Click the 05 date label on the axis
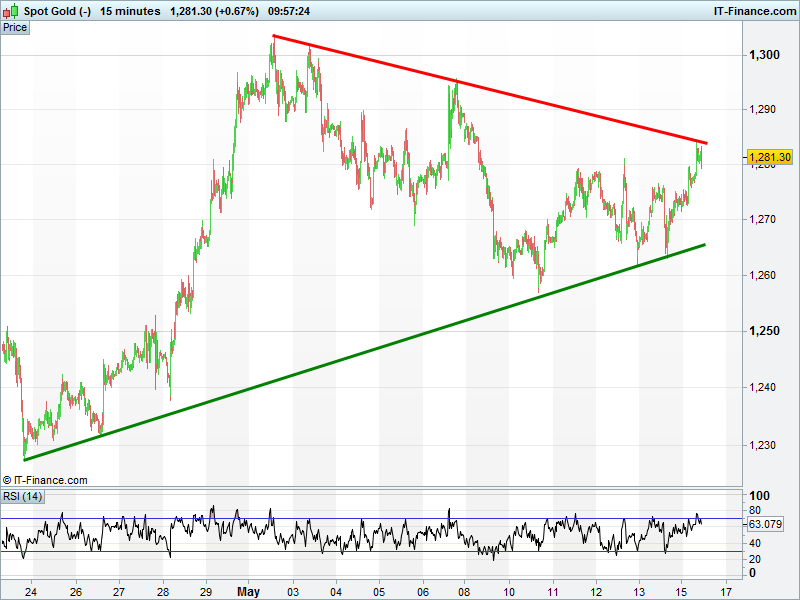The image size is (800, 600). coord(379,592)
